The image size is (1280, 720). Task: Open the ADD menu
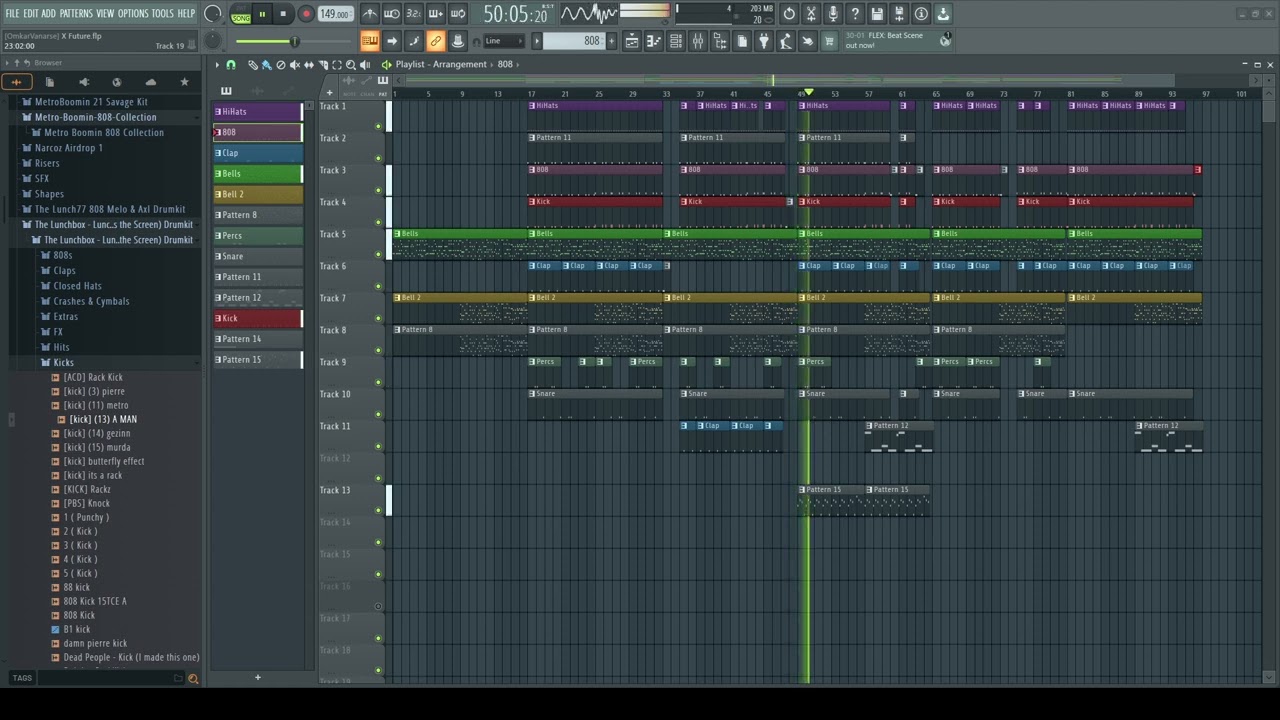pyautogui.click(x=49, y=14)
